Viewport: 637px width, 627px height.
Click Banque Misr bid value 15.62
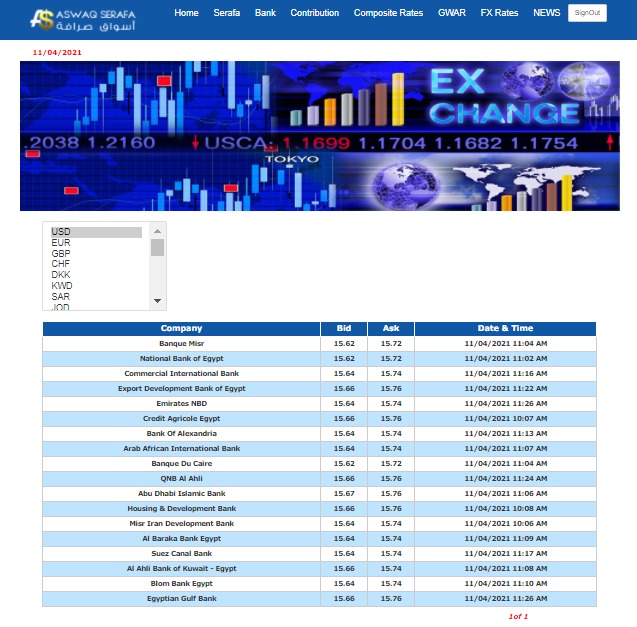coord(344,344)
